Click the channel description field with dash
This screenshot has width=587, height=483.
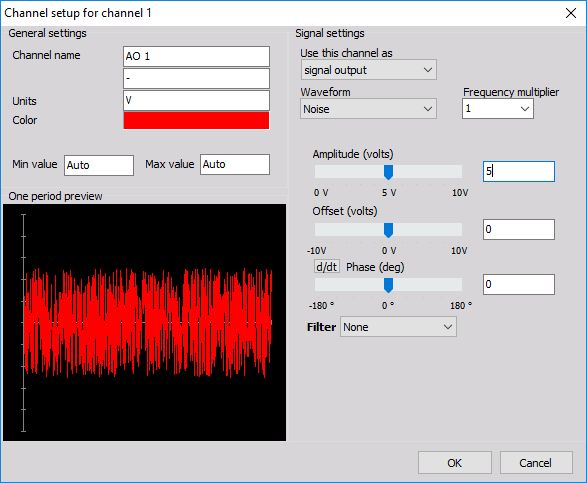tap(196, 78)
